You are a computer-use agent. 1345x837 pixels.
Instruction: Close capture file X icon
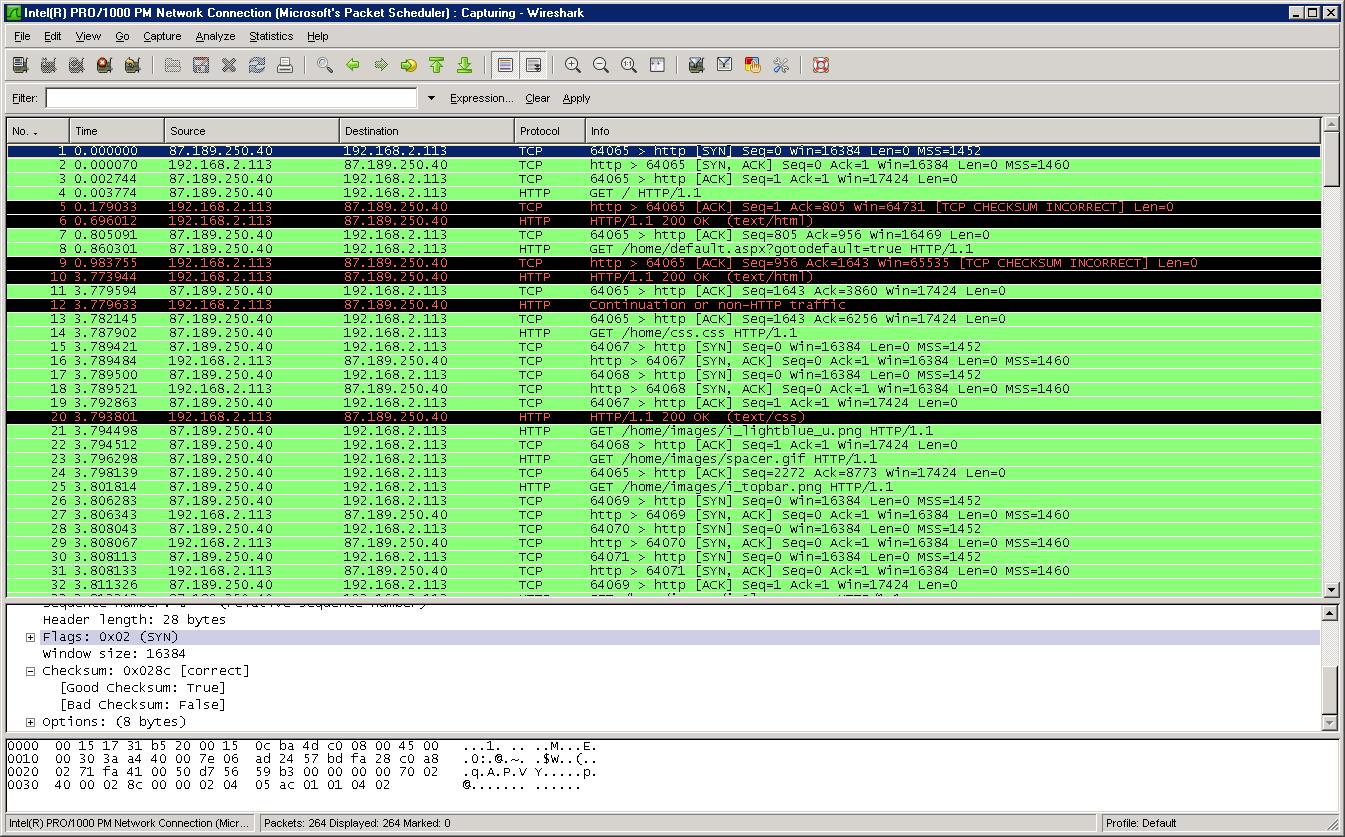point(229,65)
